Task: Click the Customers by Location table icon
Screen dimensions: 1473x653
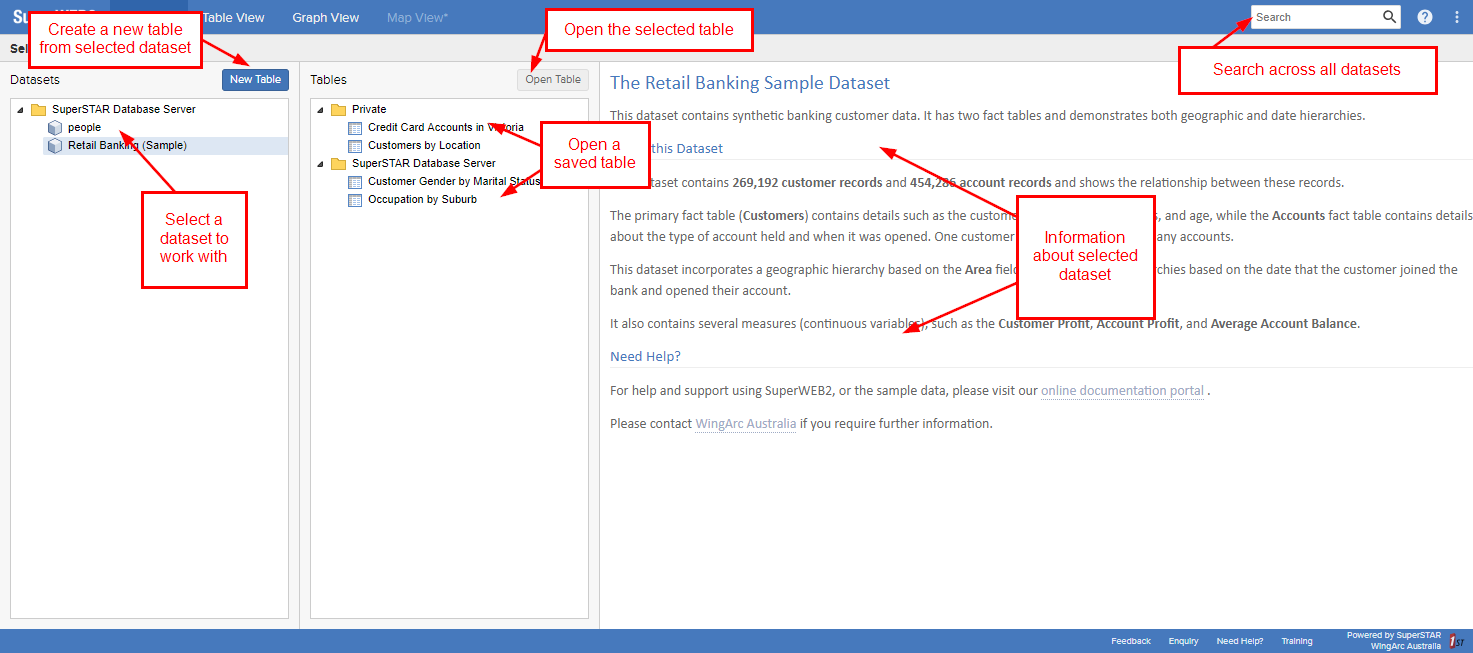Action: click(x=355, y=145)
